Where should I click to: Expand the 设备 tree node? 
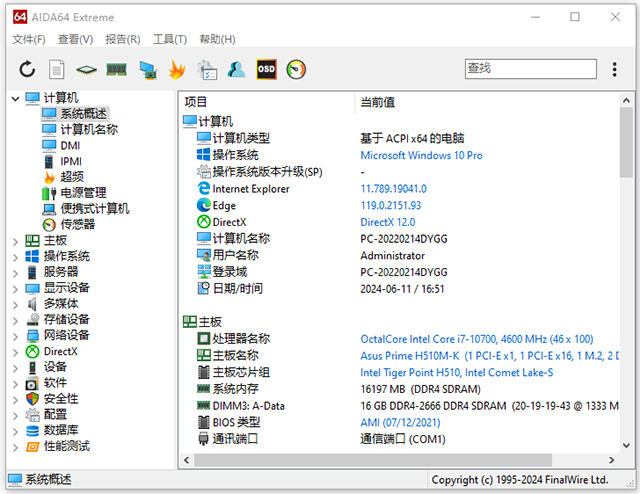point(16,368)
